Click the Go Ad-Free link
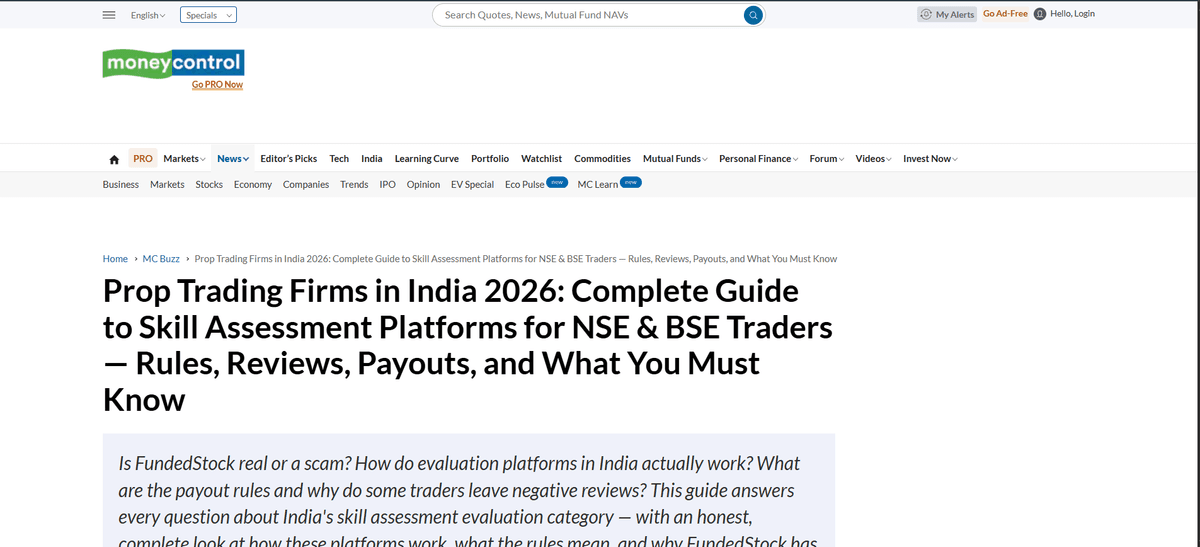Screen dimensions: 1200x547 1005,14
